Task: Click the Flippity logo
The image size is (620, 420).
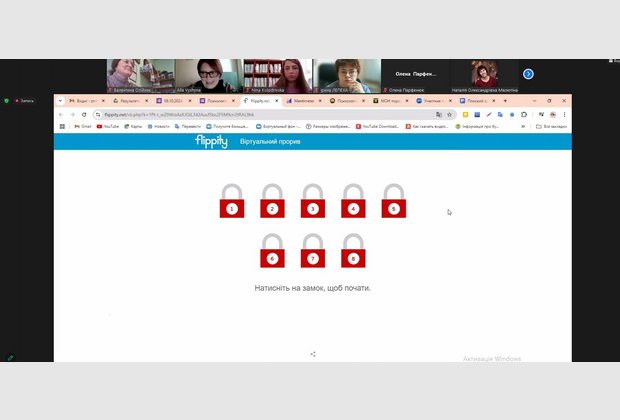Action: pos(211,141)
